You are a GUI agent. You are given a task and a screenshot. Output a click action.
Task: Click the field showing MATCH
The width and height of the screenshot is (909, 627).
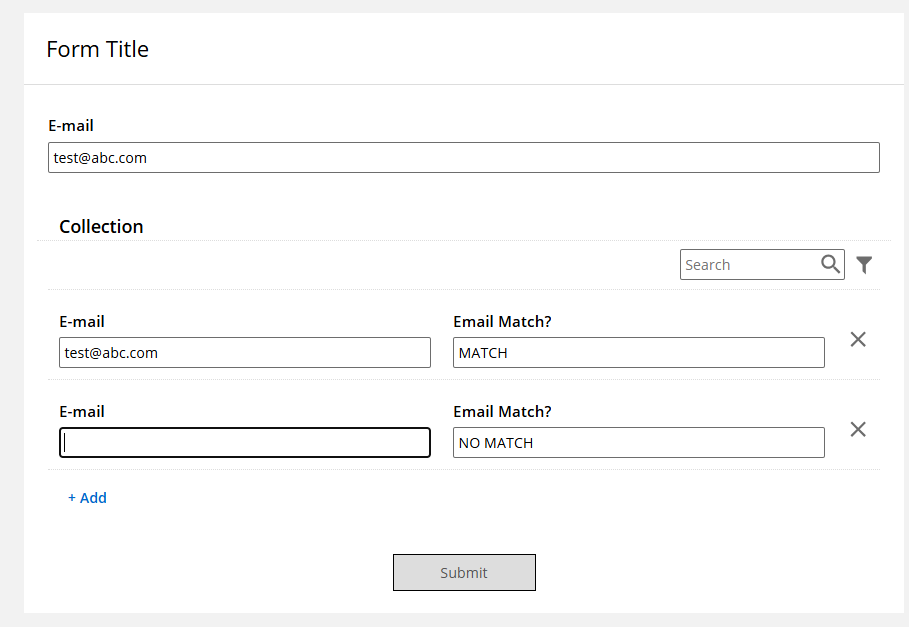point(639,352)
